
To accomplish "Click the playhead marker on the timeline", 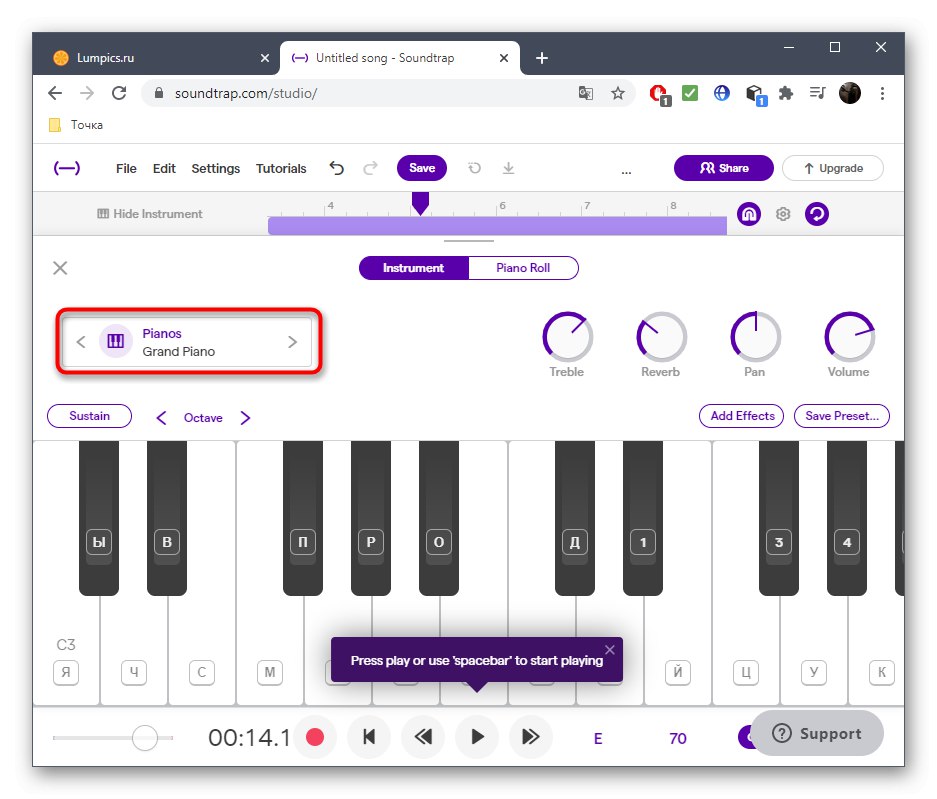I will [421, 203].
